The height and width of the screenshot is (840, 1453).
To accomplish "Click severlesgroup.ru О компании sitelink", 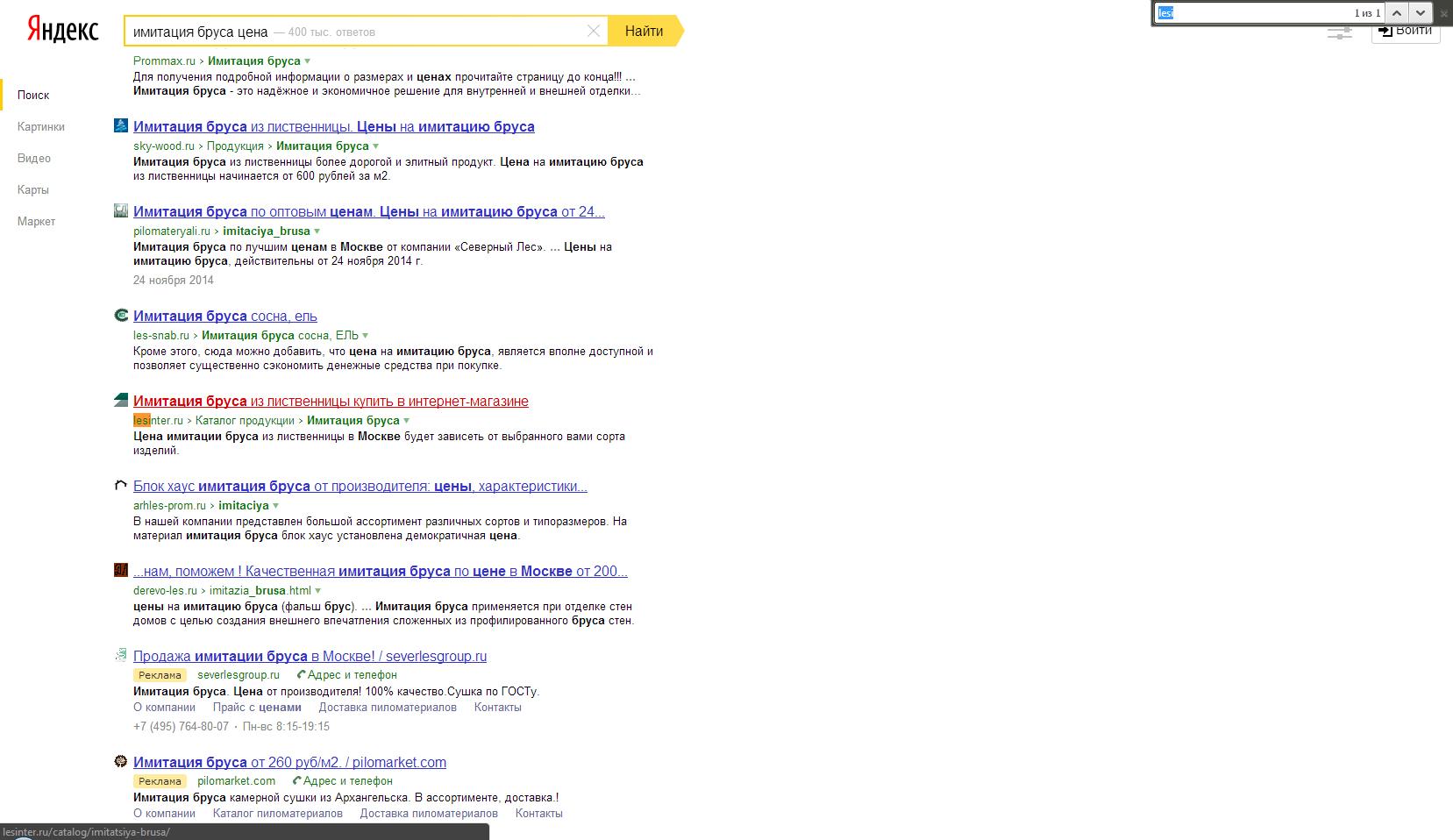I will pyautogui.click(x=164, y=708).
